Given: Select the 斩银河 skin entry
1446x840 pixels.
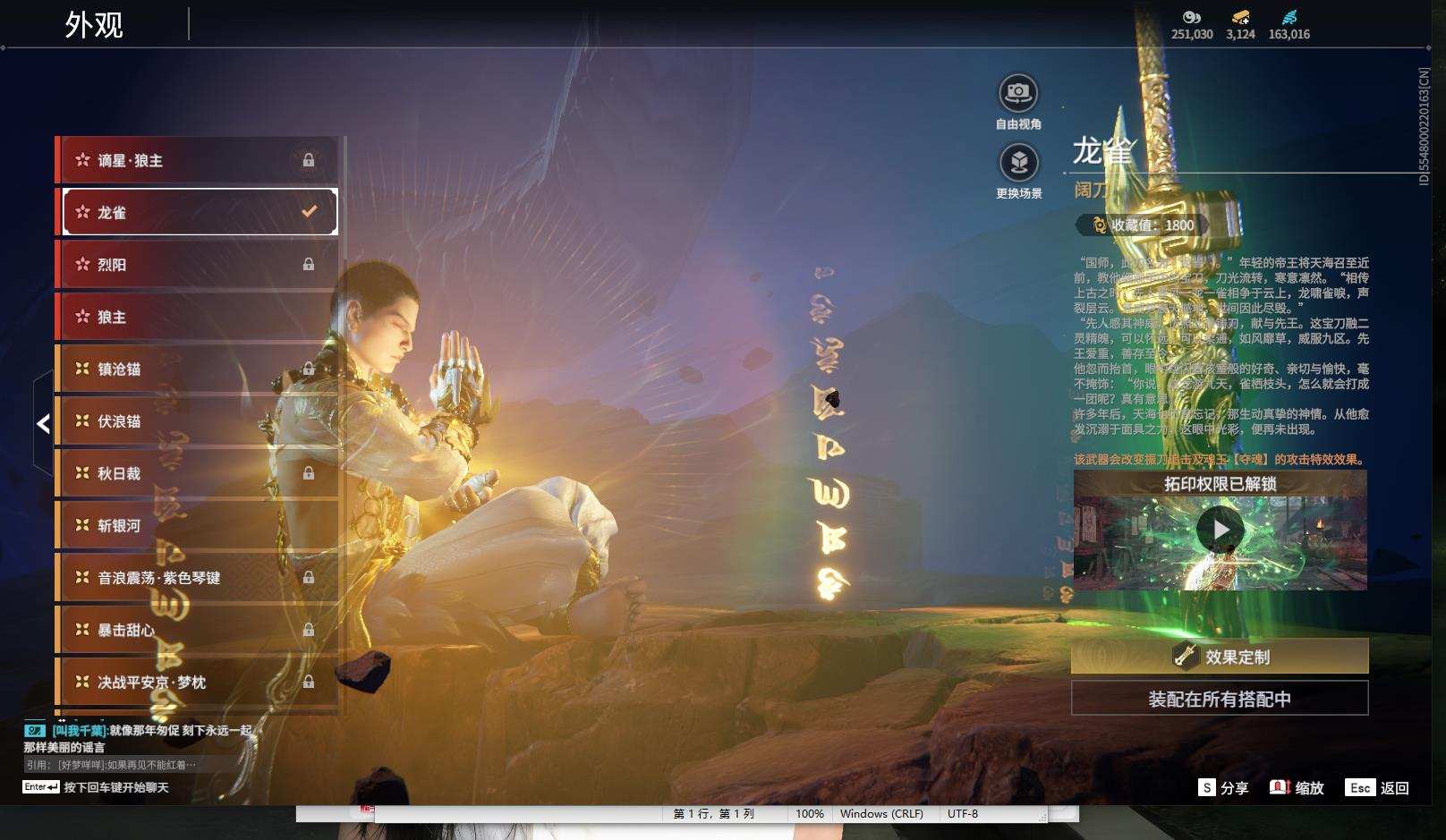Looking at the screenshot, I should [x=197, y=525].
